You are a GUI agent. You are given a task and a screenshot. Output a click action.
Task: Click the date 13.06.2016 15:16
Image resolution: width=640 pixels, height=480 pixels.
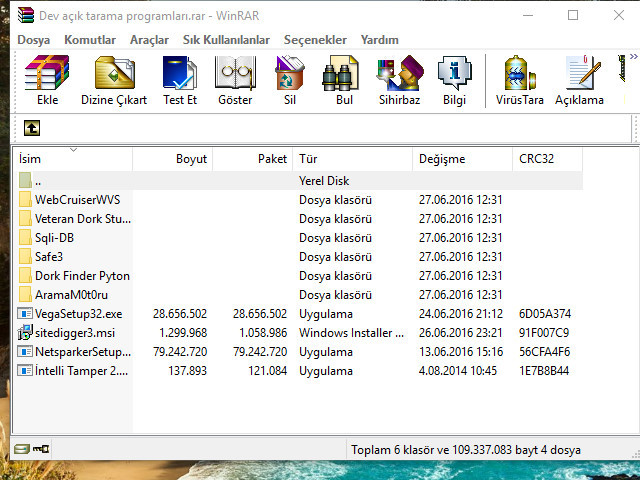coord(461,352)
